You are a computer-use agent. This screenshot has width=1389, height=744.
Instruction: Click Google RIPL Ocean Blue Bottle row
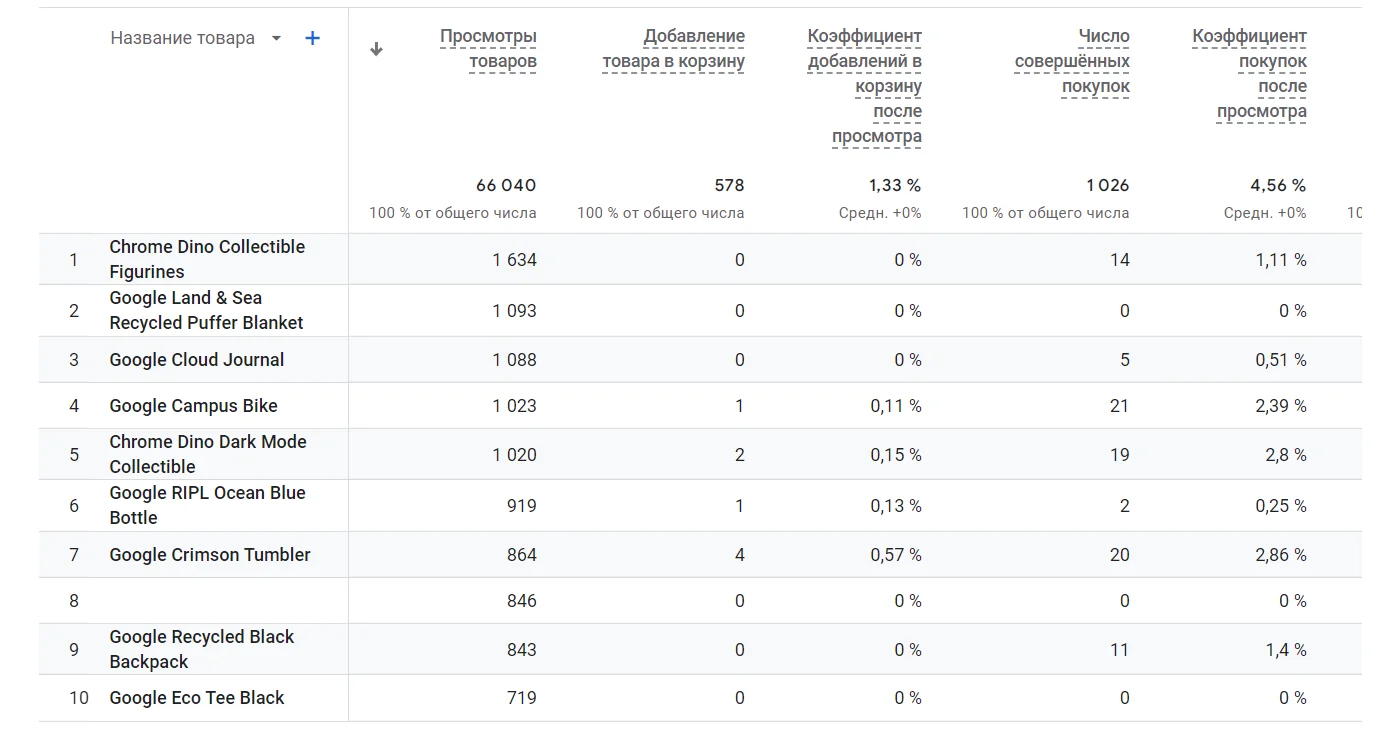tap(207, 505)
